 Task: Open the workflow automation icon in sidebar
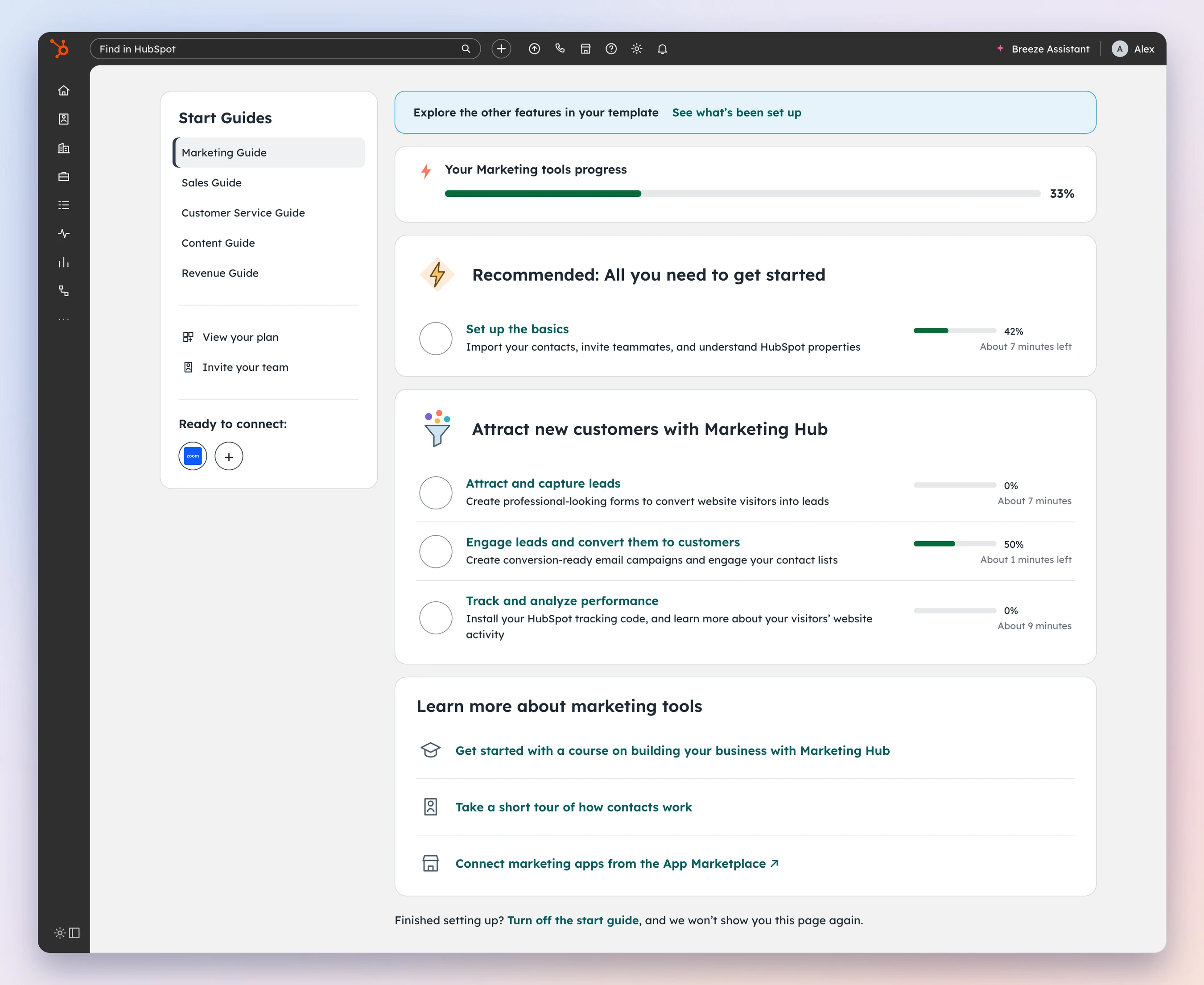[x=63, y=290]
